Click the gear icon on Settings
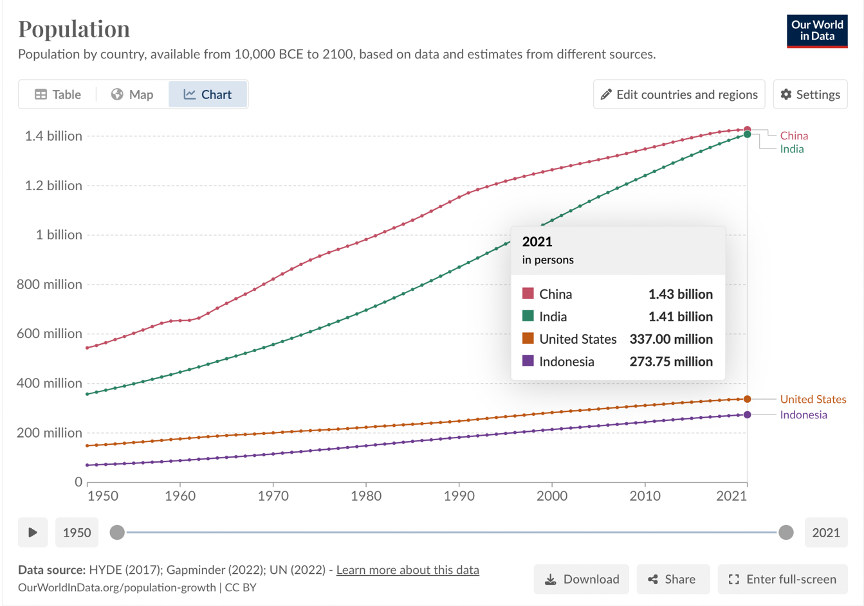Viewport: 864px width, 606px height. coord(786,94)
